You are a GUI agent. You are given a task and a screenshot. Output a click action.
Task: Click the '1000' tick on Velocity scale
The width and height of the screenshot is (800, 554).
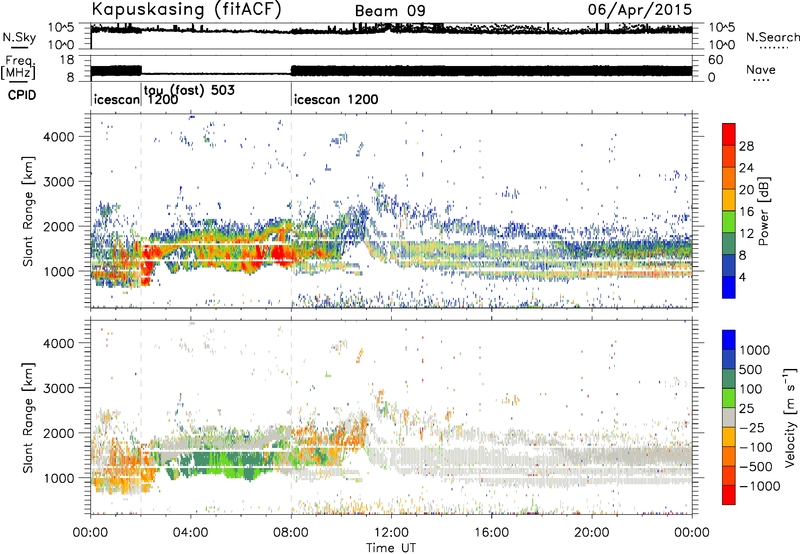pyautogui.click(x=755, y=350)
